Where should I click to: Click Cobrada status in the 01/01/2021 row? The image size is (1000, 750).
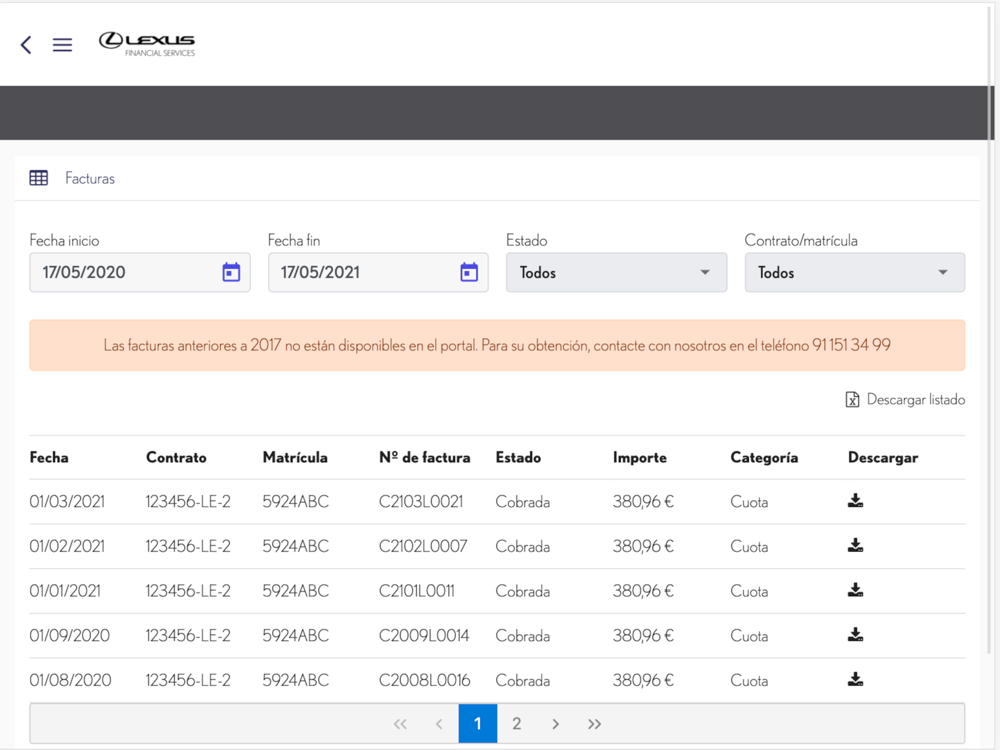(523, 591)
